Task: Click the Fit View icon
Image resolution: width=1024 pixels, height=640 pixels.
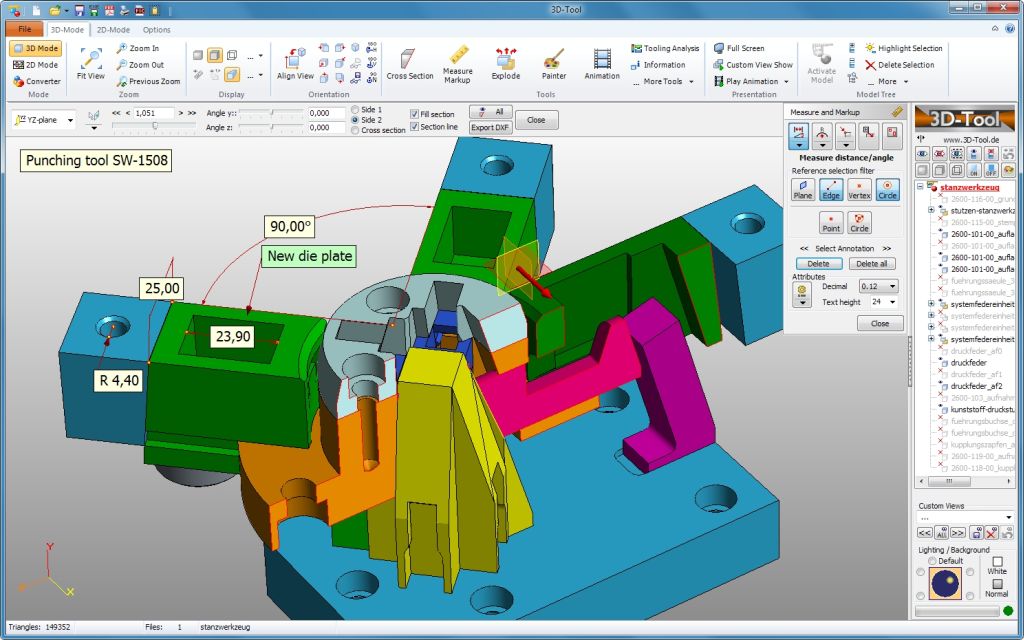Action: tap(90, 62)
